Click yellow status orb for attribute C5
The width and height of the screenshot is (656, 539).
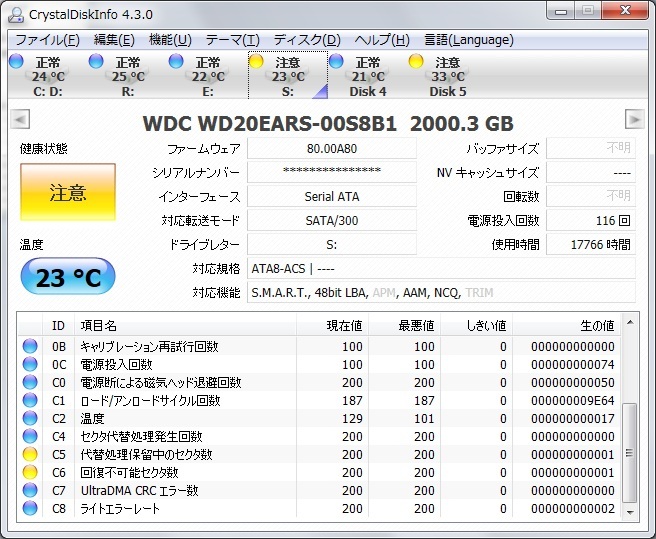coord(30,455)
